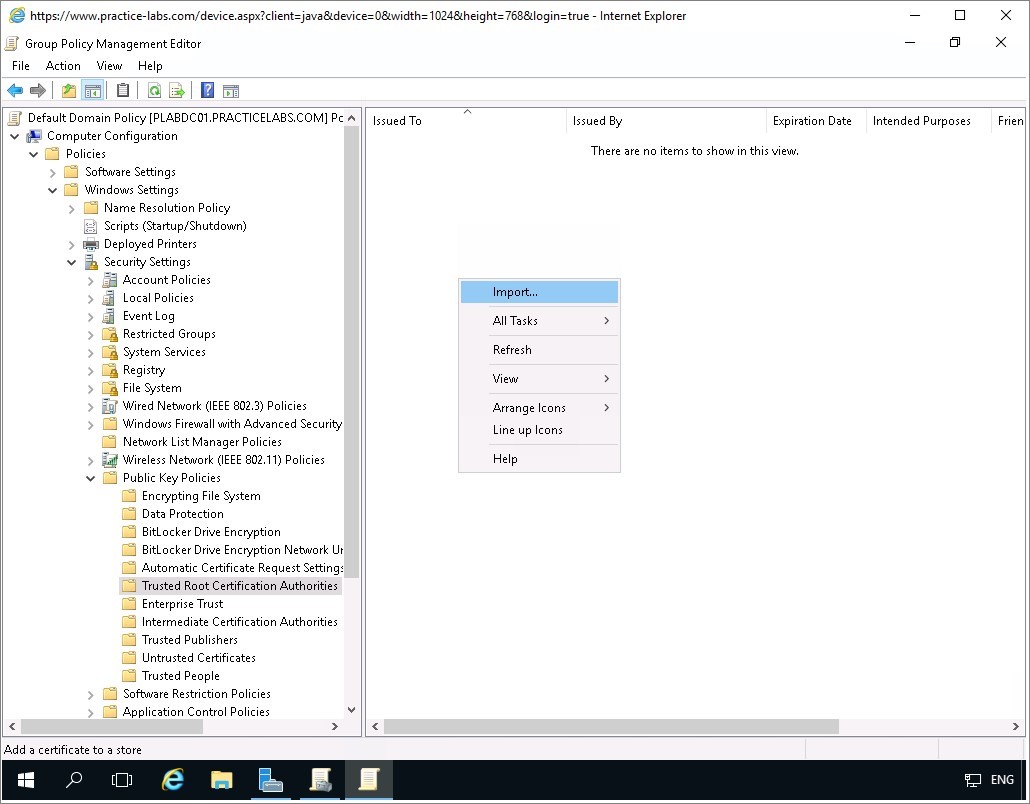
Task: Toggle Show/Hide Console Tree toolbar icon
Action: coord(92,91)
